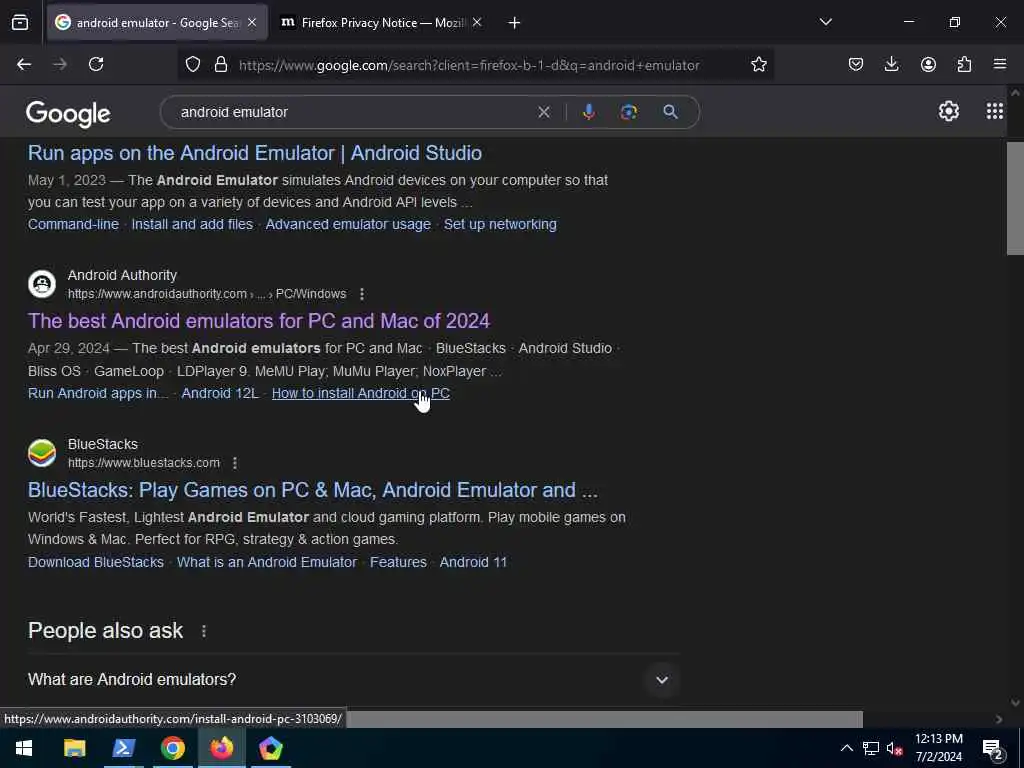
Task: Open notification center icon
Action: tap(992, 749)
